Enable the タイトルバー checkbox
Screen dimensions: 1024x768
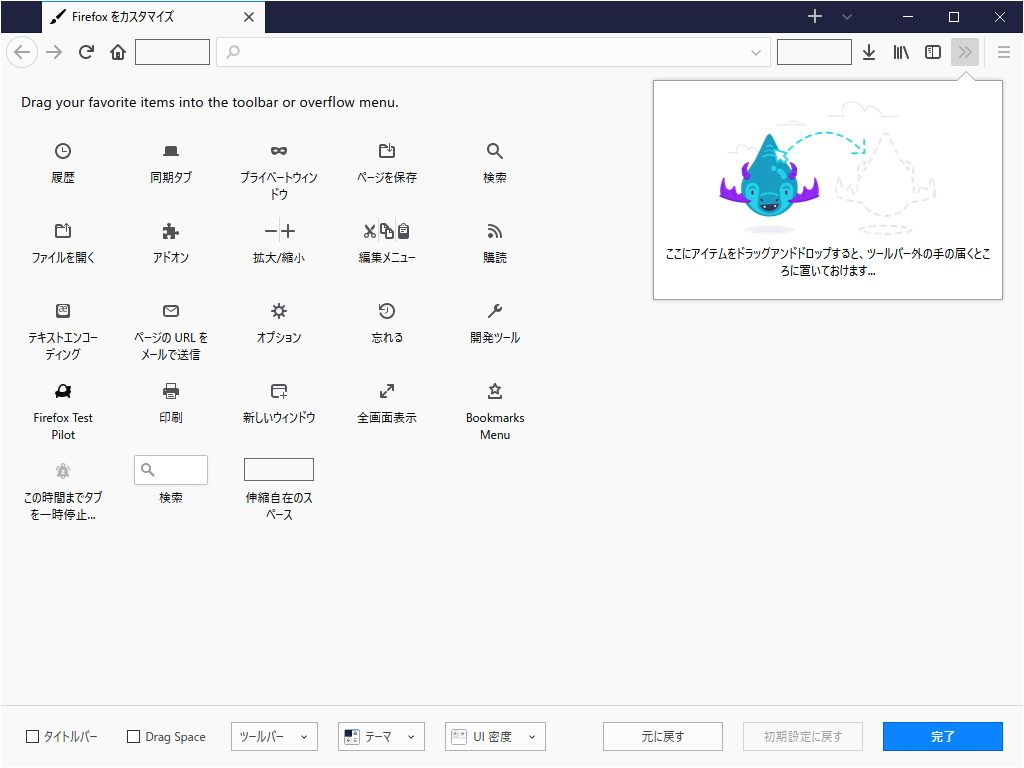[x=33, y=737]
